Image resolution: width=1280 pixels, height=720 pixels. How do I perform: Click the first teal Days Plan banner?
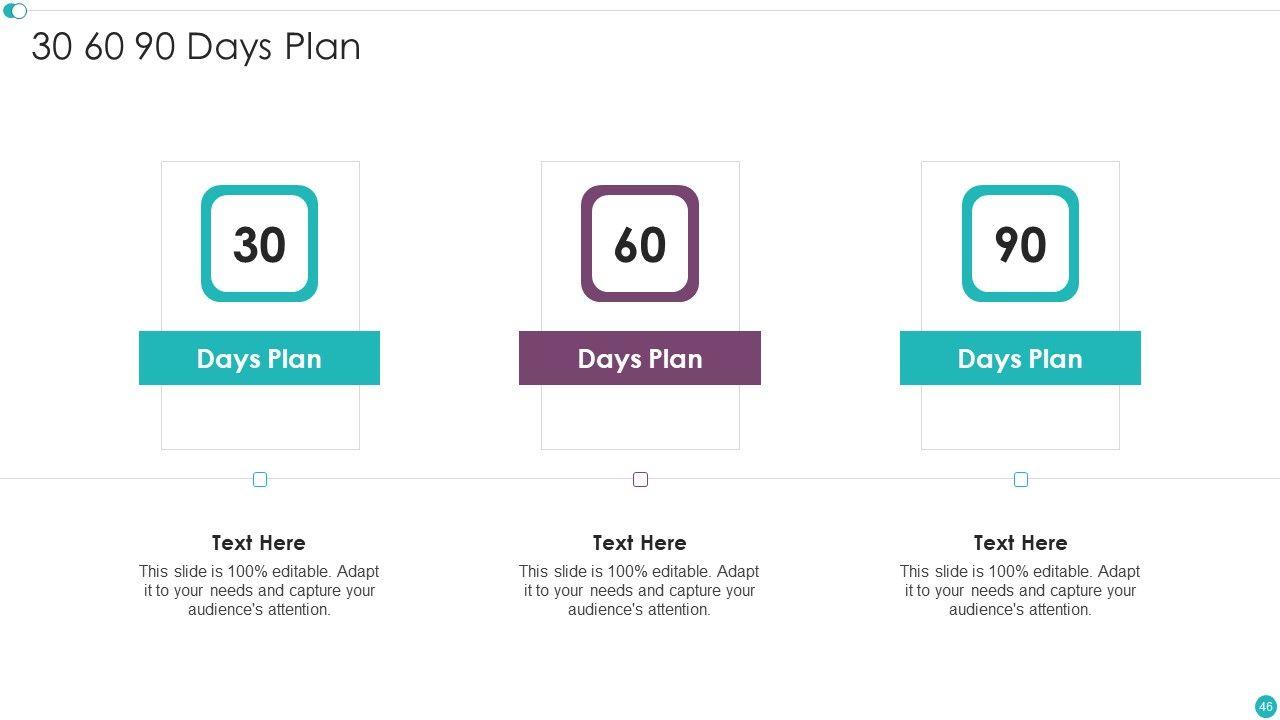[259, 358]
